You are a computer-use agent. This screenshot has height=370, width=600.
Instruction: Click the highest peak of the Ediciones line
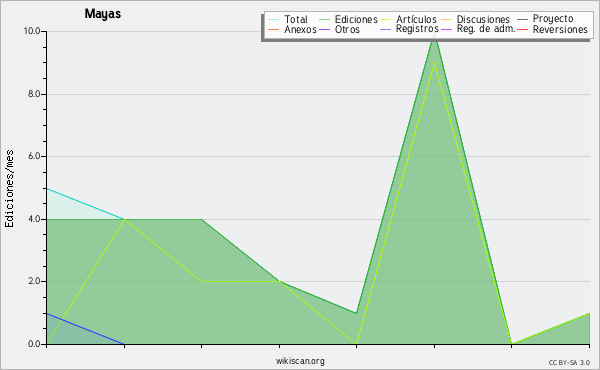(434, 33)
